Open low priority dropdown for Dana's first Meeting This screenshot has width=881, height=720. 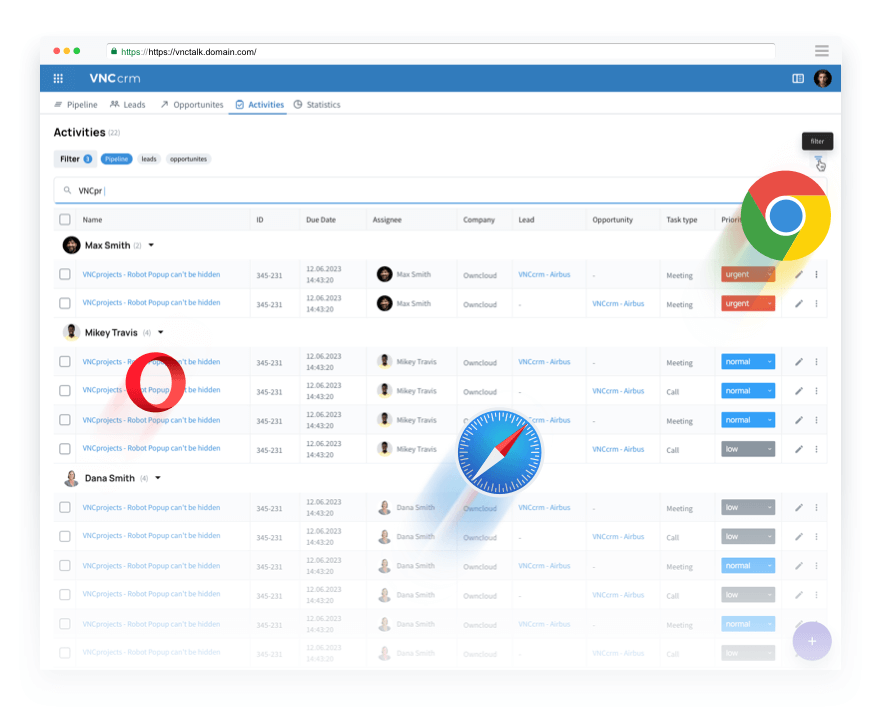[748, 508]
